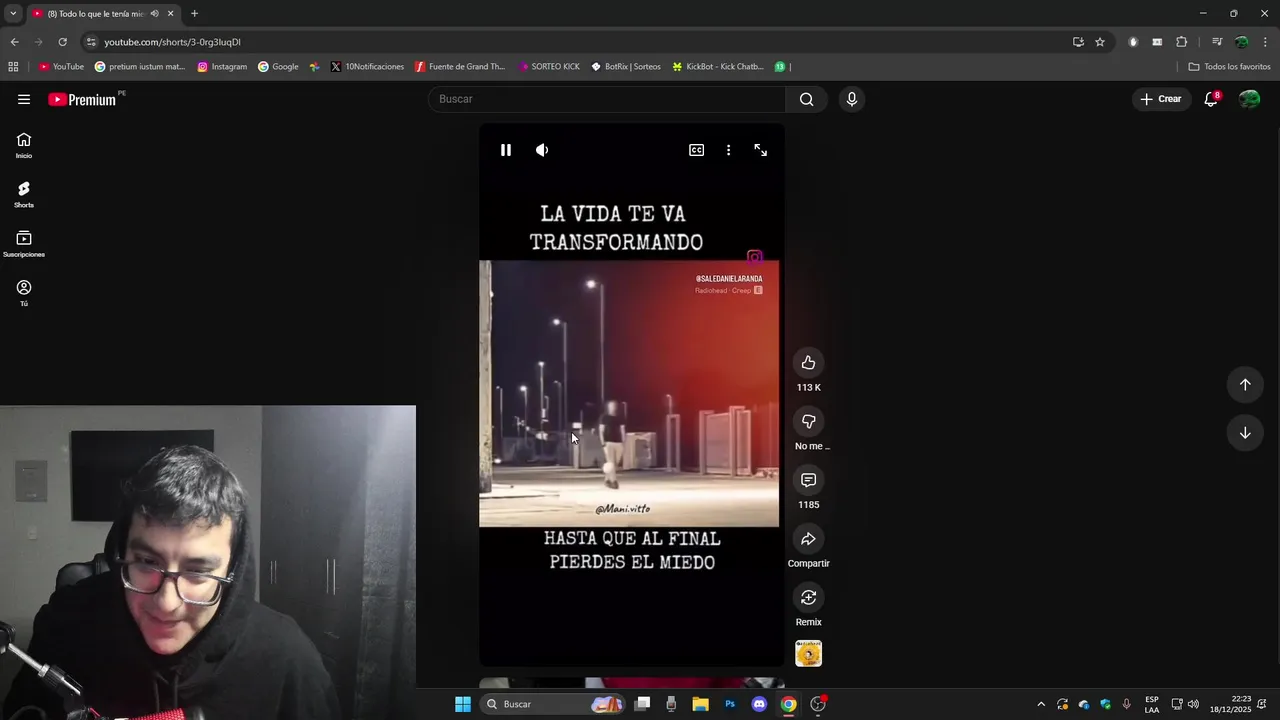This screenshot has width=1280, height=720.
Task: Toggle closed captions on the Short
Action: point(696,150)
